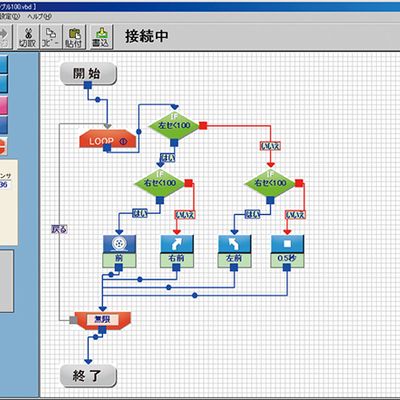This screenshot has width=400, height=400.
Task: Click the 書込 (write to robot) toolbar button
Action: coord(101,37)
